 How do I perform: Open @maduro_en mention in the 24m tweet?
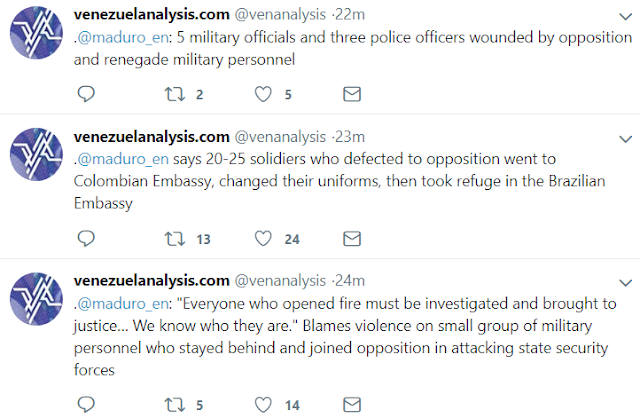point(123,304)
